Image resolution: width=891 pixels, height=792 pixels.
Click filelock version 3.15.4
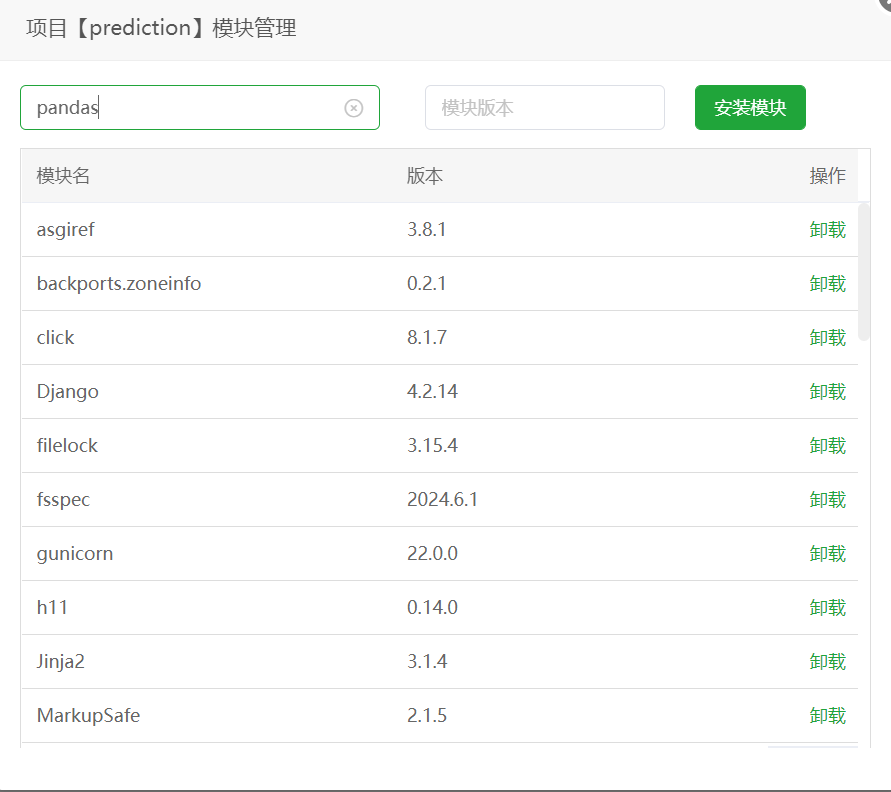(x=432, y=445)
